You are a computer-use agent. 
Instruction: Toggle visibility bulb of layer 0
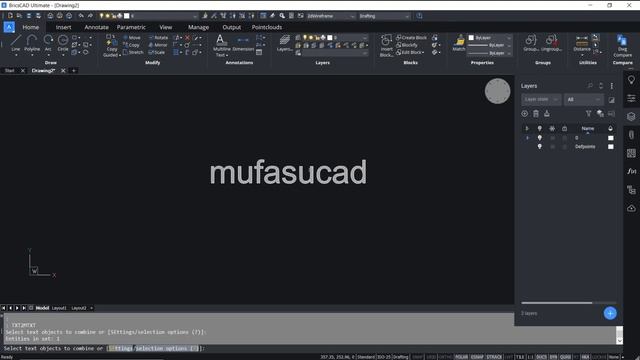[540, 138]
